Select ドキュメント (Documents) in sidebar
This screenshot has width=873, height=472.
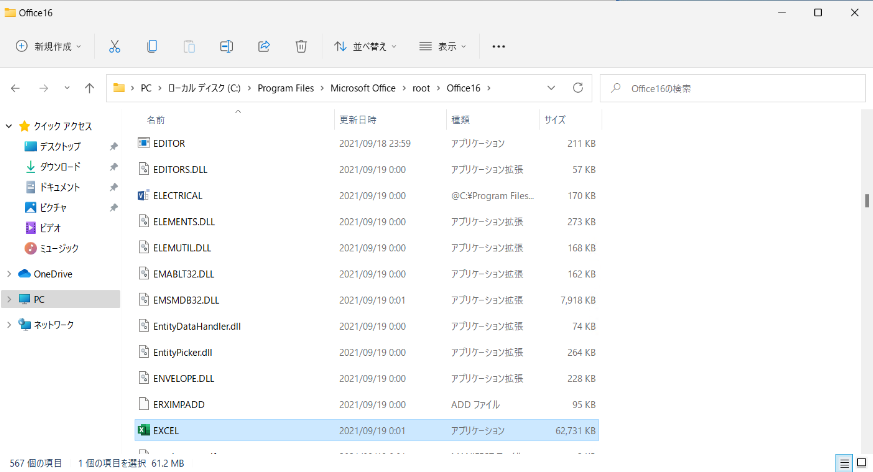pos(60,187)
